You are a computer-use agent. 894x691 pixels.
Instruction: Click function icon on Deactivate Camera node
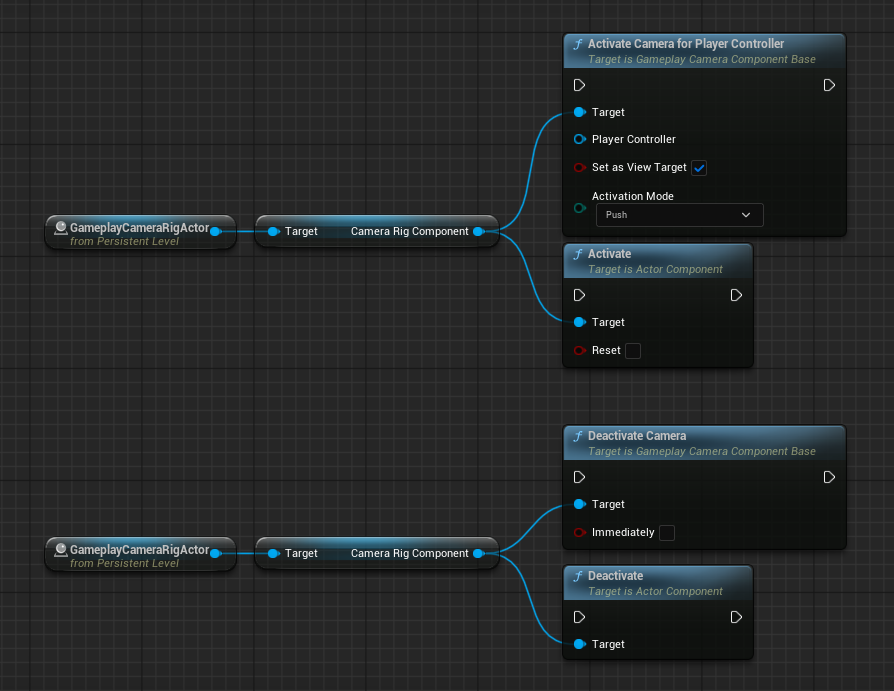(x=578, y=436)
